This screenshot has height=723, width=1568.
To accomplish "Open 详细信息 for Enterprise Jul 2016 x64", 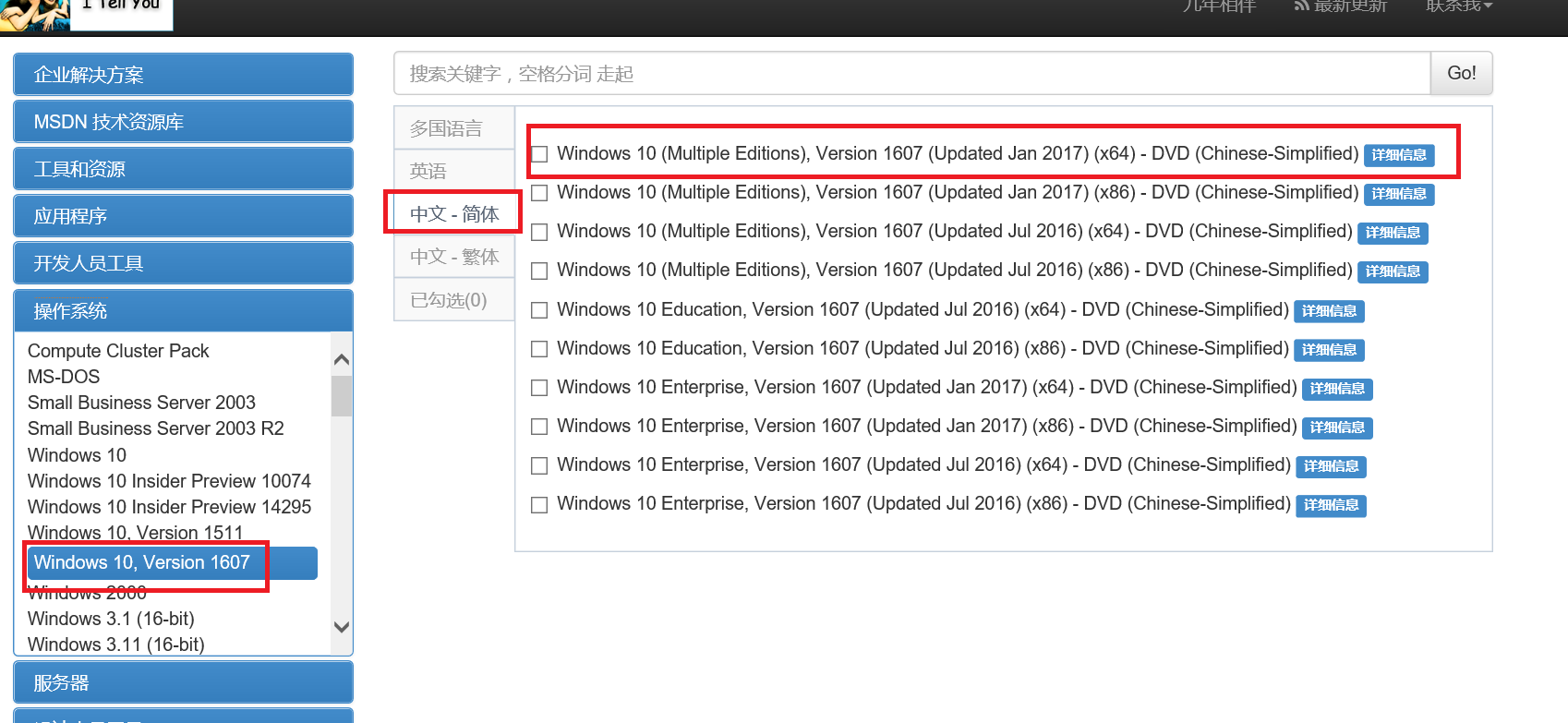I will click(x=1331, y=466).
